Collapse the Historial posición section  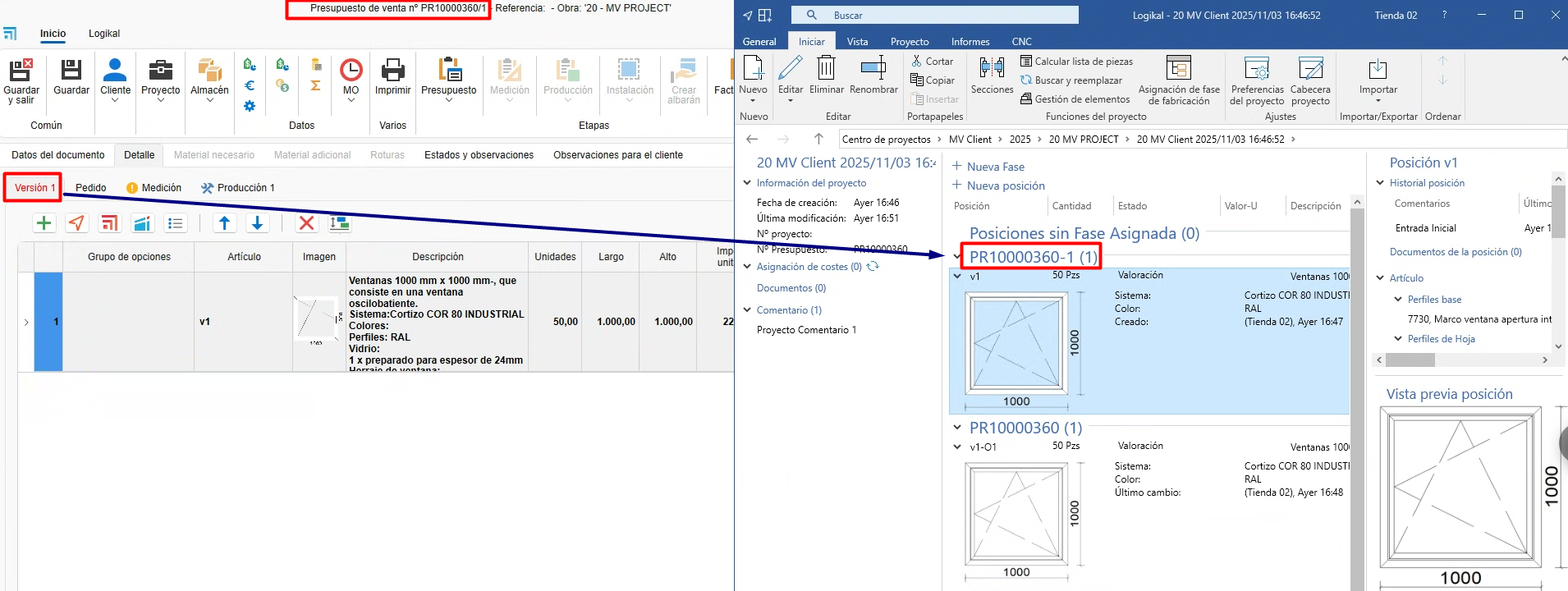tap(1380, 183)
